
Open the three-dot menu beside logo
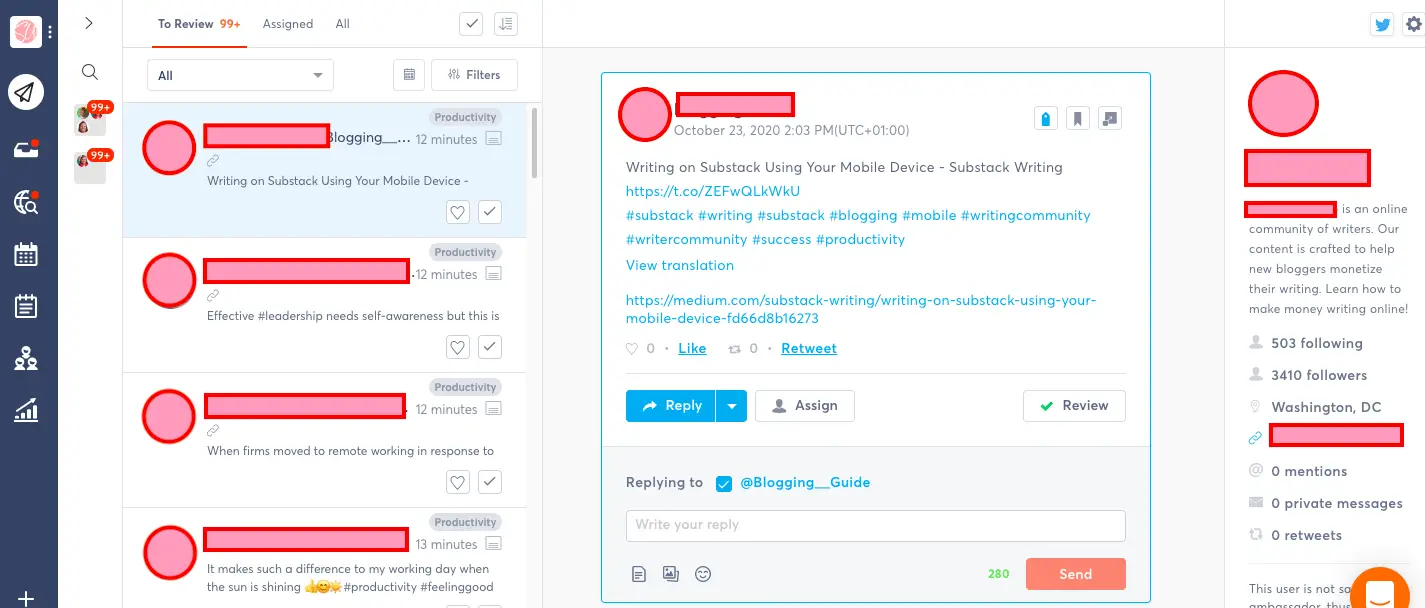click(50, 32)
